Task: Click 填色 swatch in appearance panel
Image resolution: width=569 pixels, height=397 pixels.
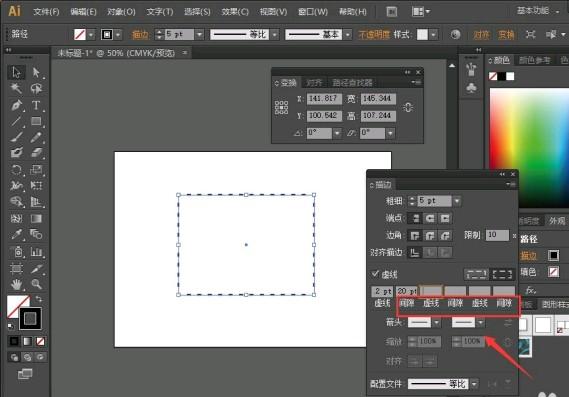Action: (x=553, y=272)
